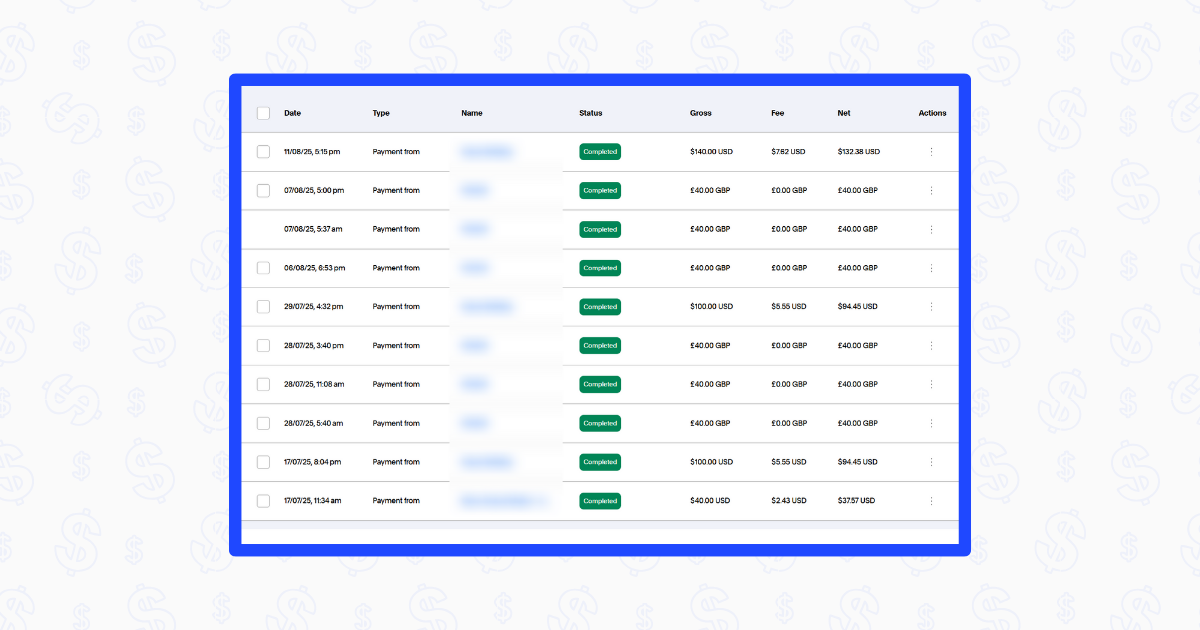
Task: Tick checkbox for 28/07/25 5:40 am payment
Action: [x=263, y=423]
